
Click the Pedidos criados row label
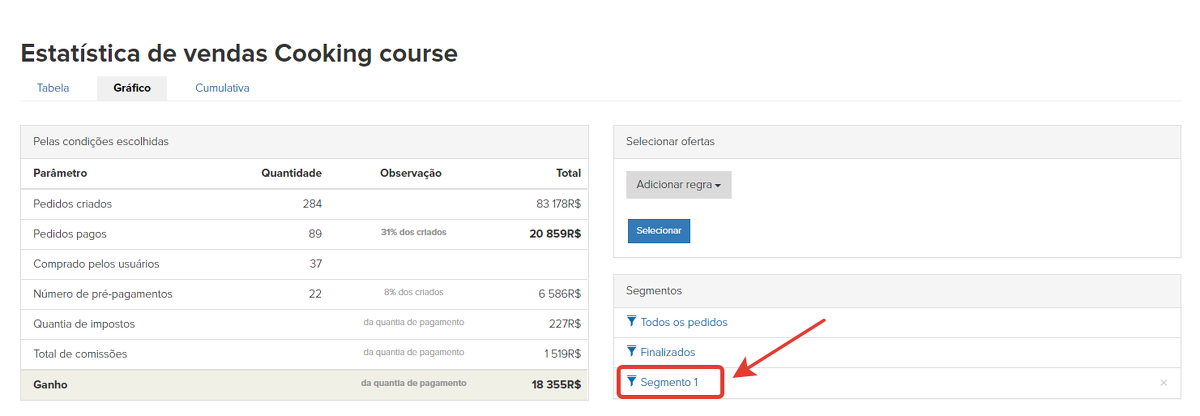coord(72,204)
